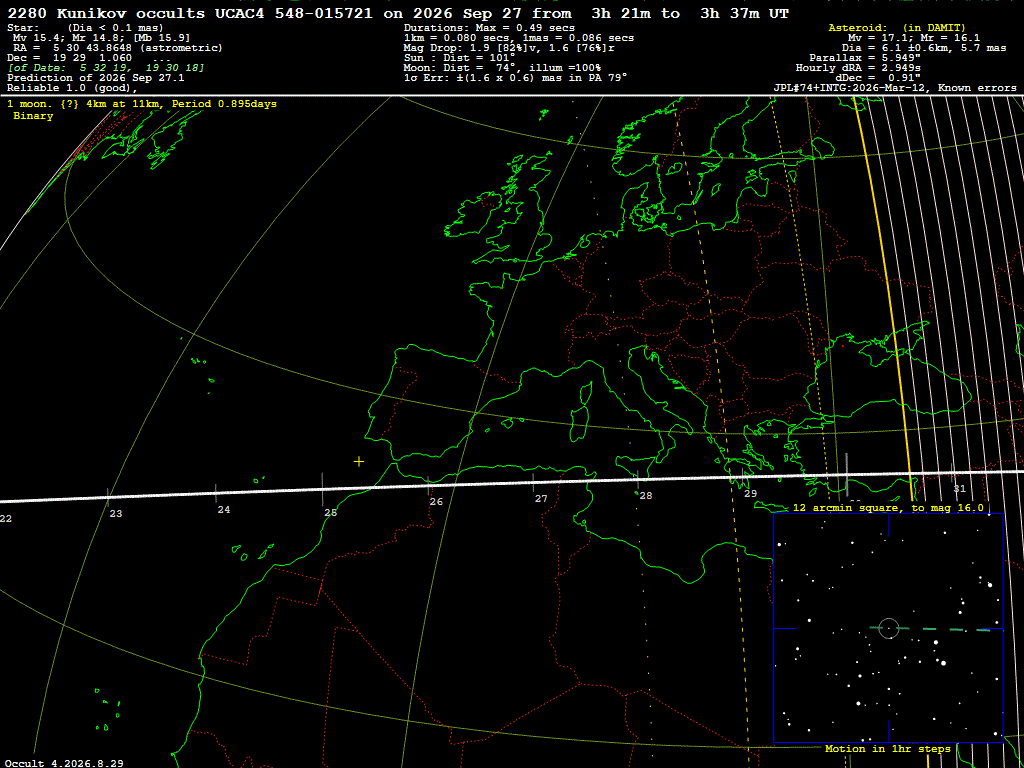Image resolution: width=1024 pixels, height=768 pixels.
Task: Click the '1 moon' satellite info line
Action: point(142,104)
